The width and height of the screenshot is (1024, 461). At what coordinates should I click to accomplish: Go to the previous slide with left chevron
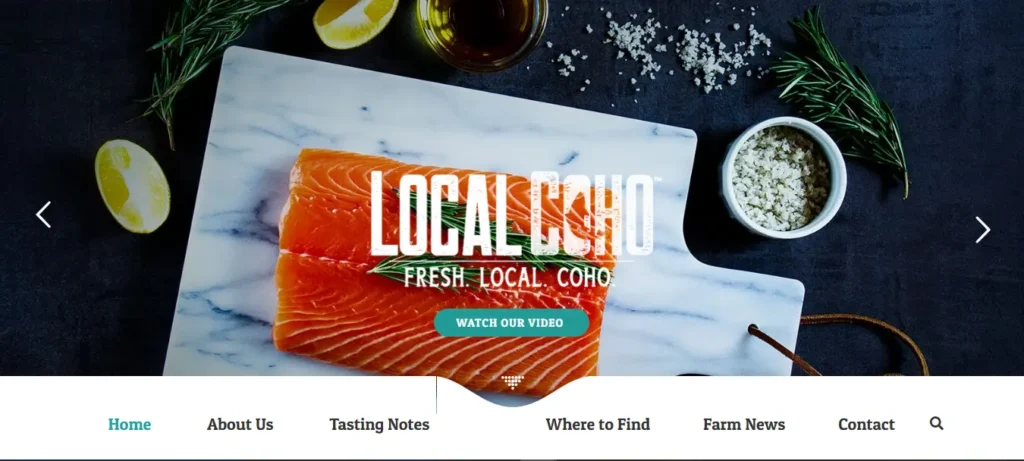(43, 215)
